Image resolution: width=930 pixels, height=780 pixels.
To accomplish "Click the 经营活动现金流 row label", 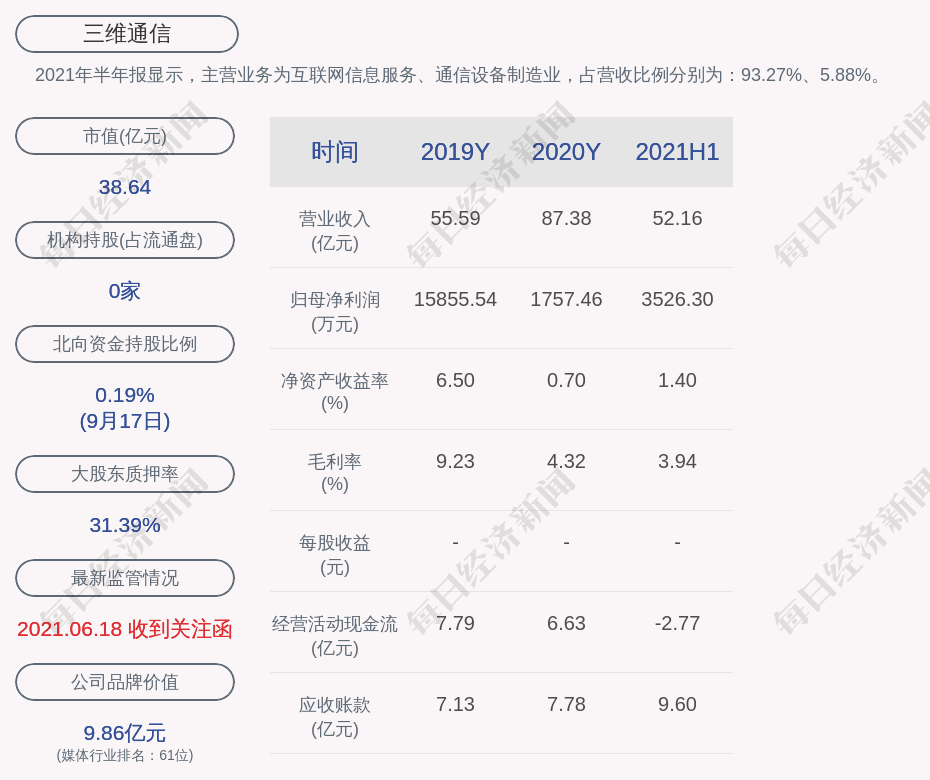I will pos(335,636).
